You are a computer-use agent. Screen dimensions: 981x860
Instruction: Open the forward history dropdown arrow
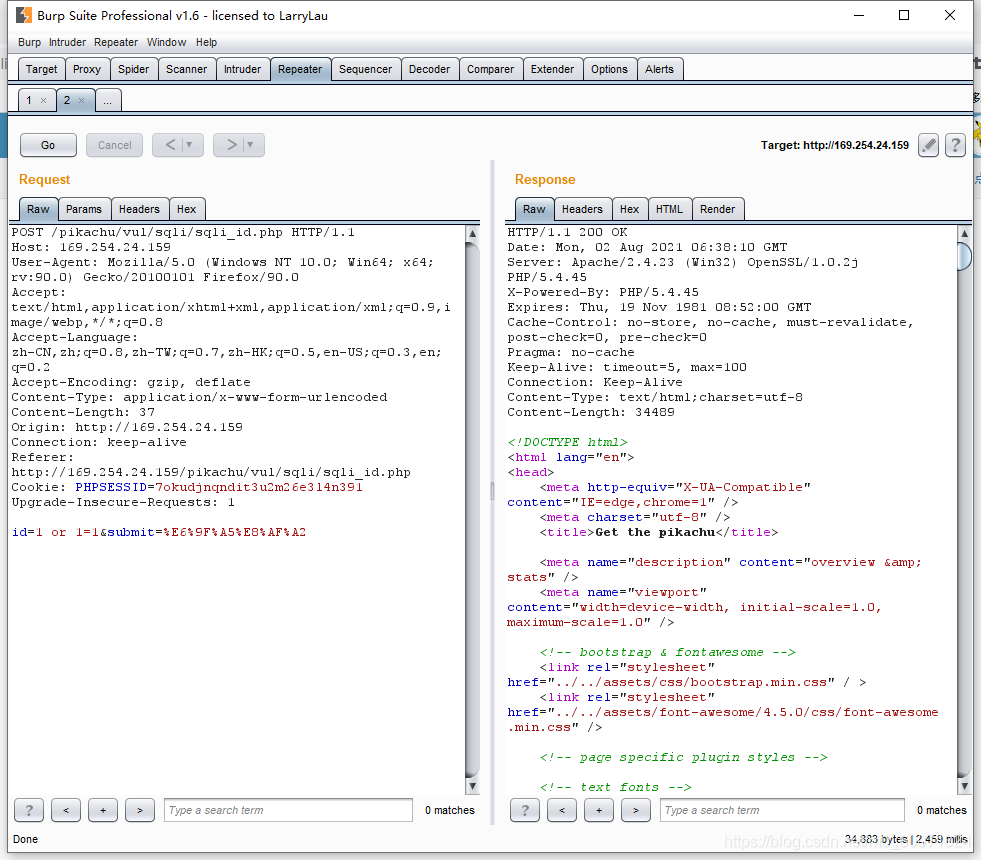click(x=250, y=145)
